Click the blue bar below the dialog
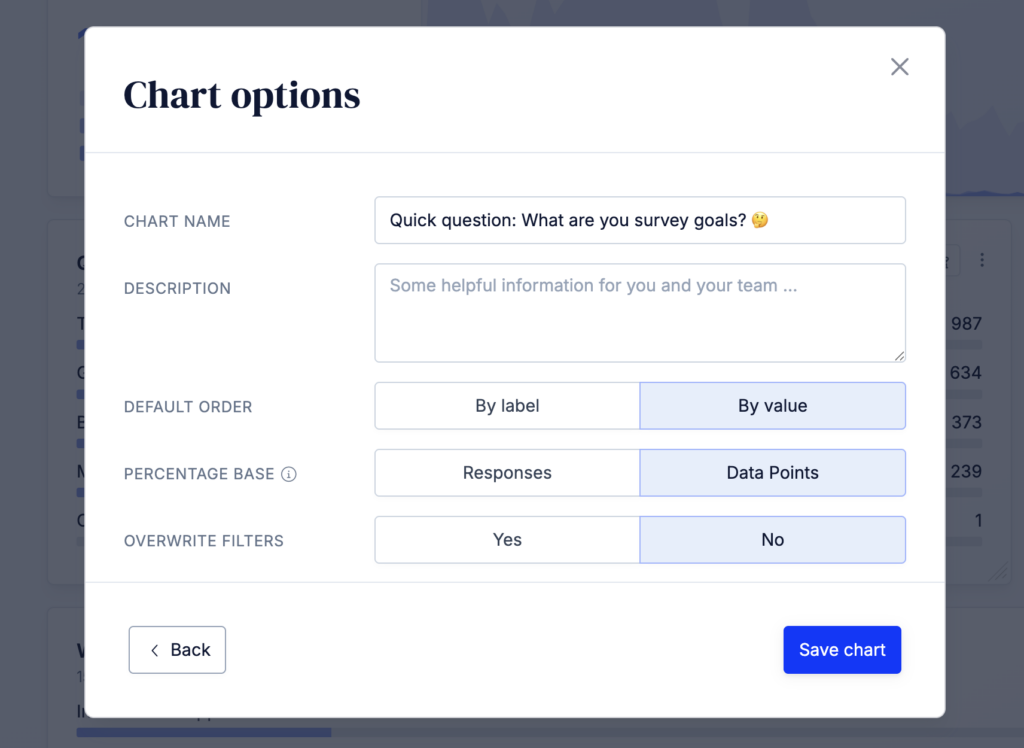 (x=204, y=732)
